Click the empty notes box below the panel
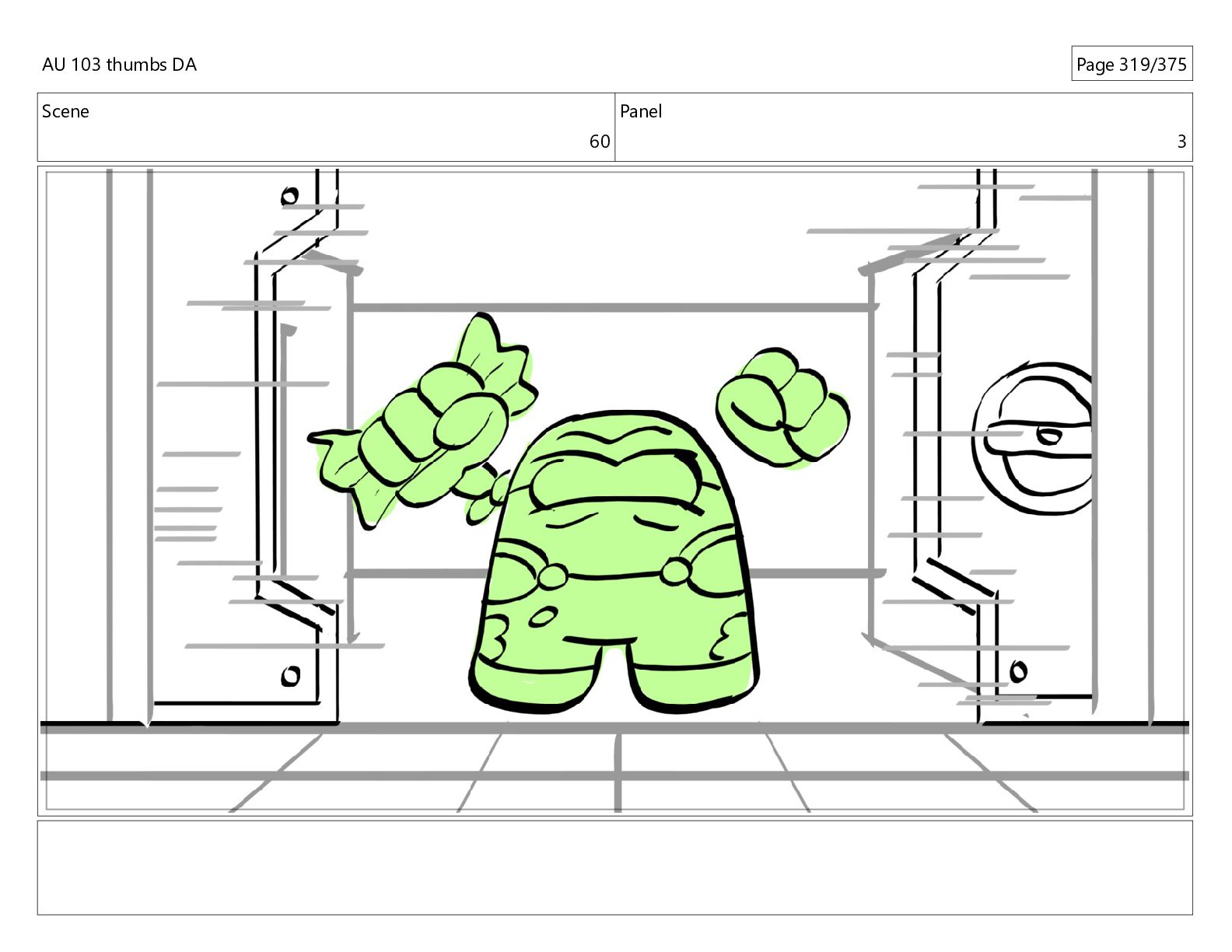1232x952 pixels. click(x=614, y=867)
